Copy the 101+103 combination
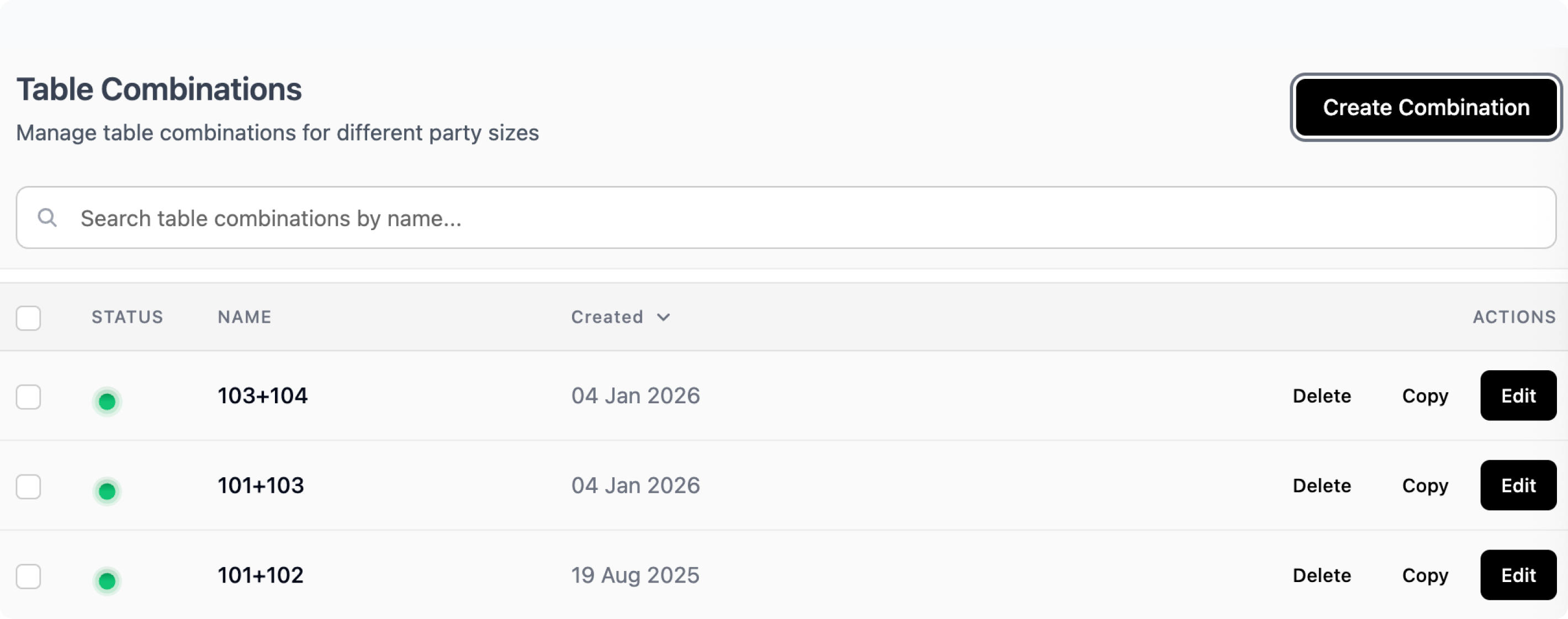The image size is (1568, 619). click(1425, 486)
